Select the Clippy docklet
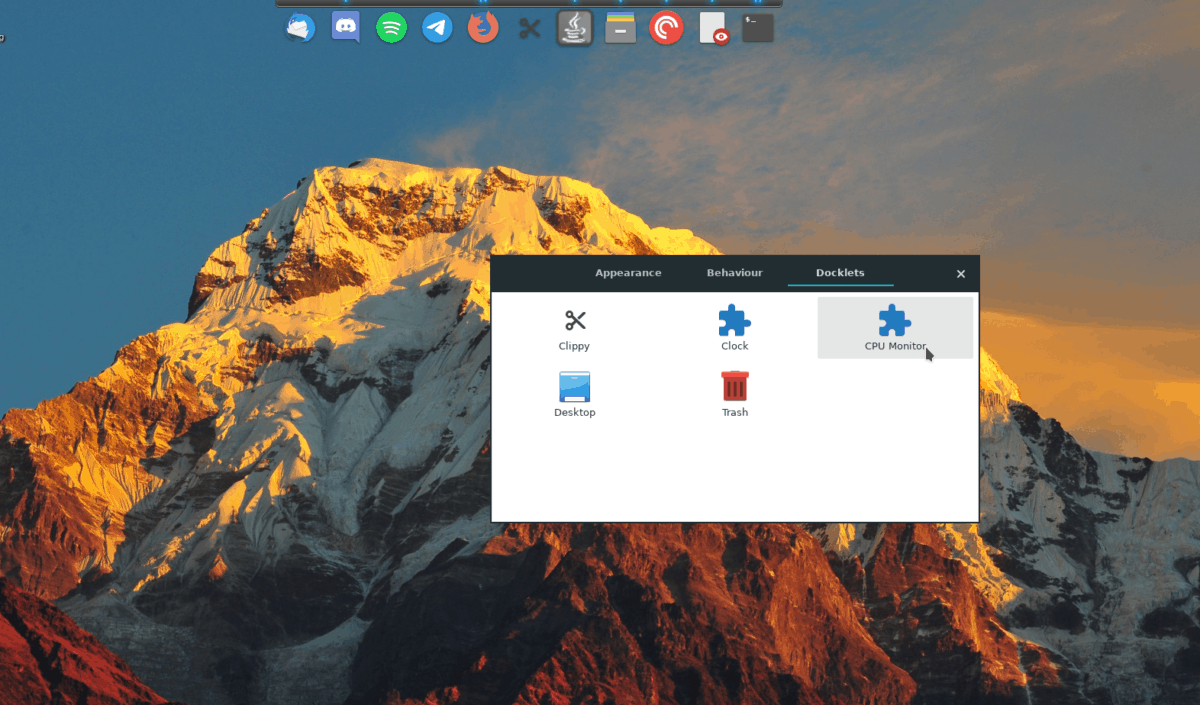 click(x=575, y=328)
